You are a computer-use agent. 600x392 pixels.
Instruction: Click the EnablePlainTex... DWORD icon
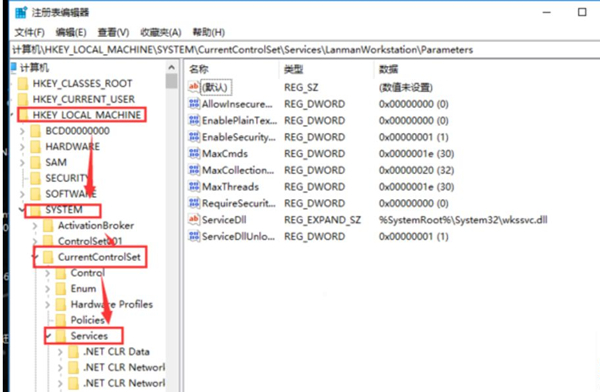point(194,120)
